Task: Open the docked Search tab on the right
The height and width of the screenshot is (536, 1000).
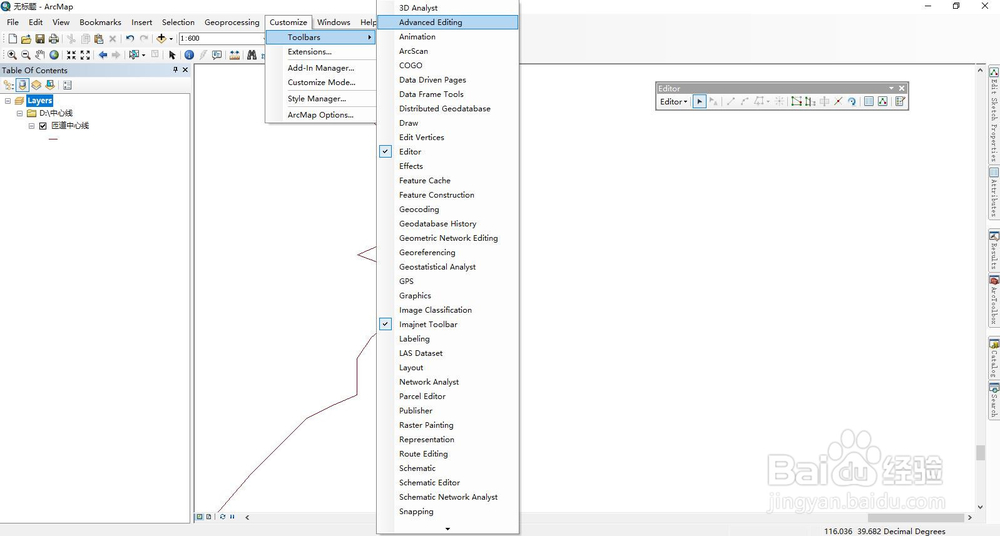Action: [x=994, y=401]
